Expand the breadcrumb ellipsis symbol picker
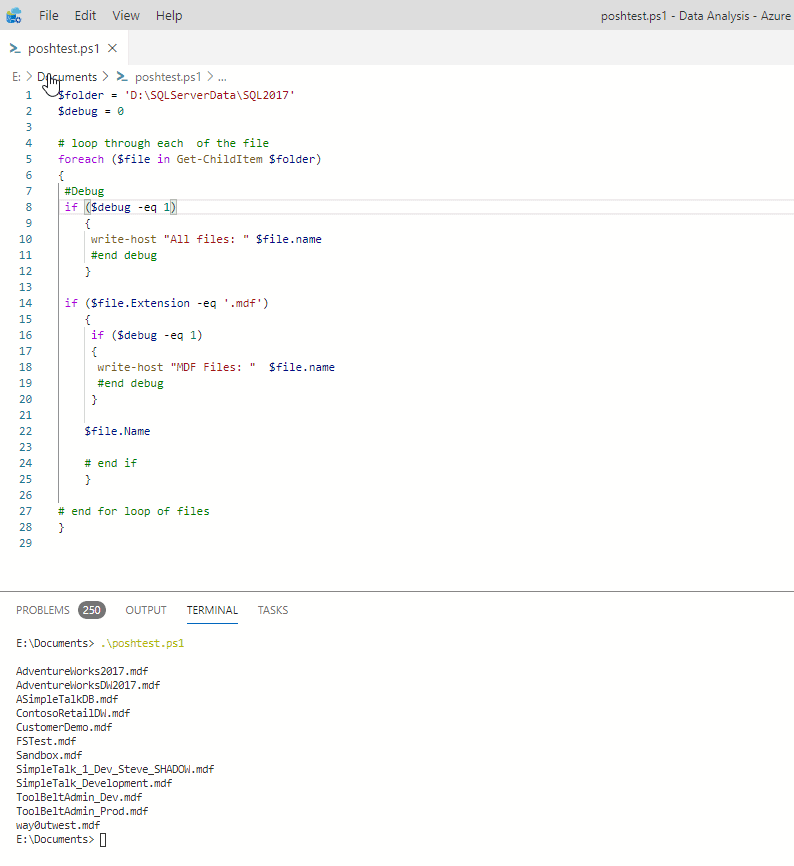794x866 pixels. (222, 77)
